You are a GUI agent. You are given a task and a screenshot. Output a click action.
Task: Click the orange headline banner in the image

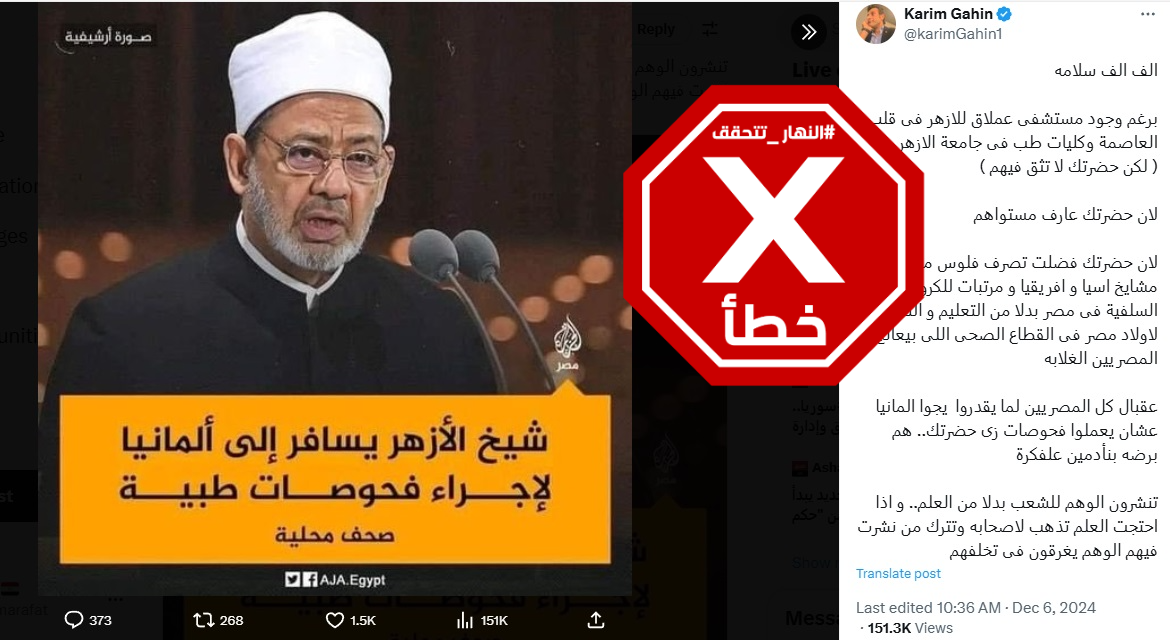coord(335,479)
